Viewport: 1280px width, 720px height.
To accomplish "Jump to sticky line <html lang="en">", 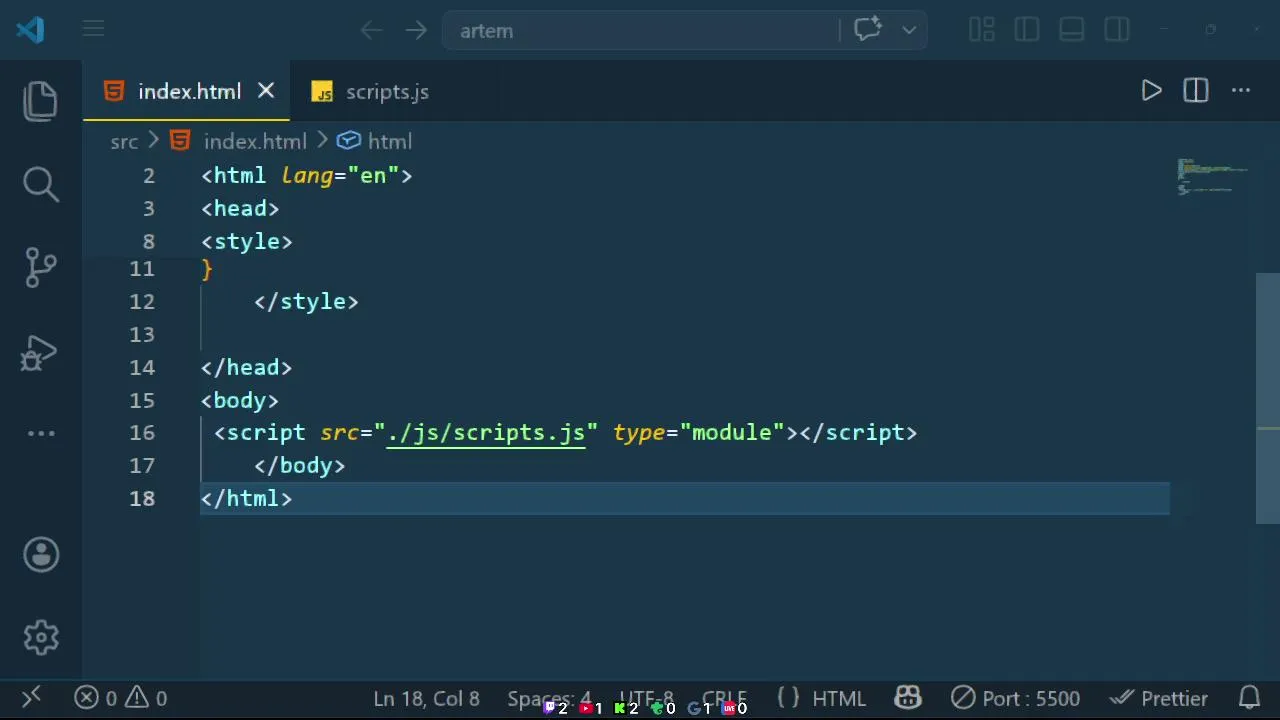I will click(306, 176).
